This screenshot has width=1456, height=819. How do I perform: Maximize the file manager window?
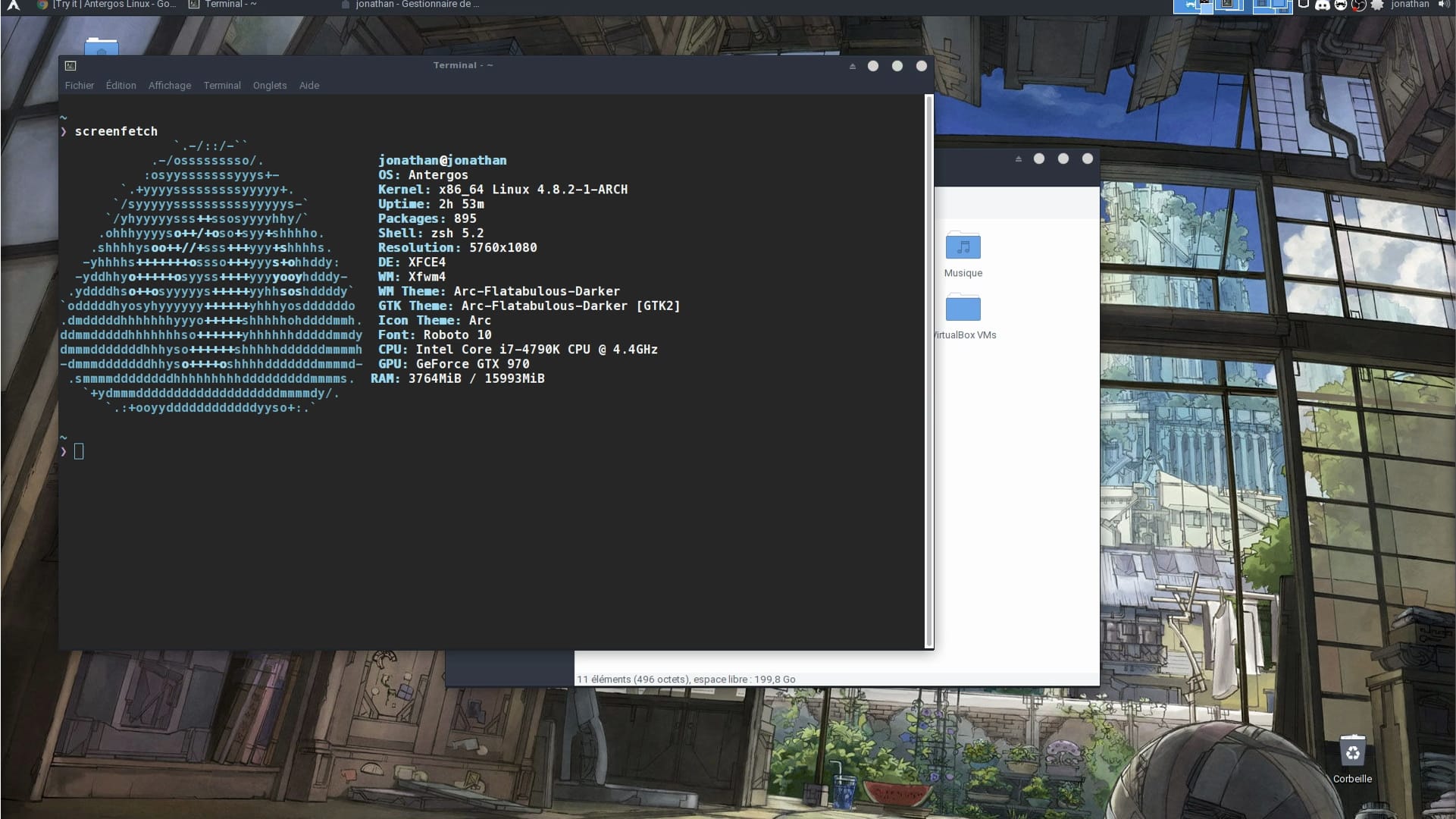[1063, 158]
